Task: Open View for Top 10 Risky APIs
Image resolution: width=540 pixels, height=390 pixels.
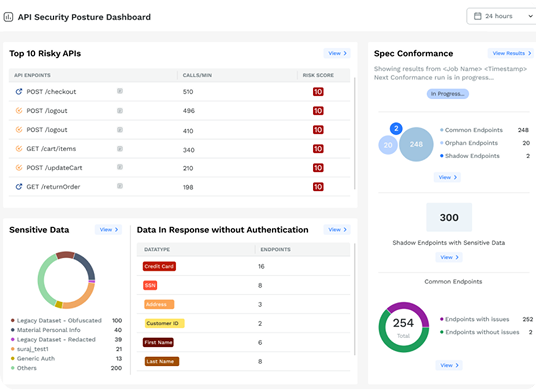Action: (x=337, y=53)
